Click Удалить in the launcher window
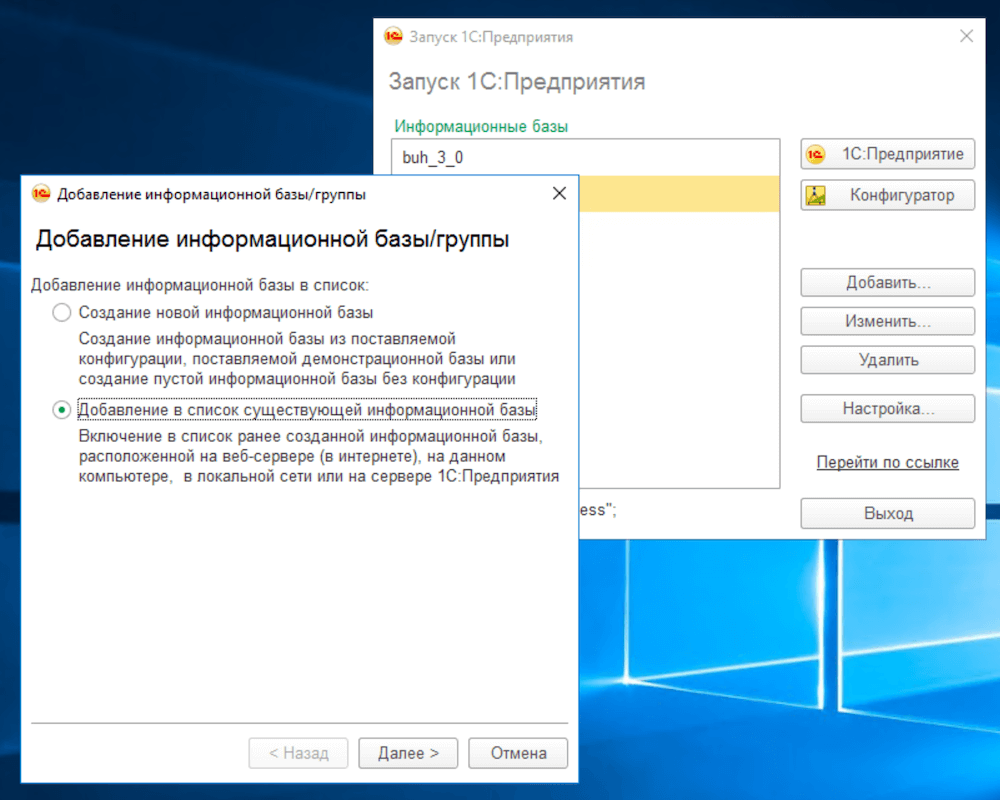The width and height of the screenshot is (1000, 800). pos(888,360)
